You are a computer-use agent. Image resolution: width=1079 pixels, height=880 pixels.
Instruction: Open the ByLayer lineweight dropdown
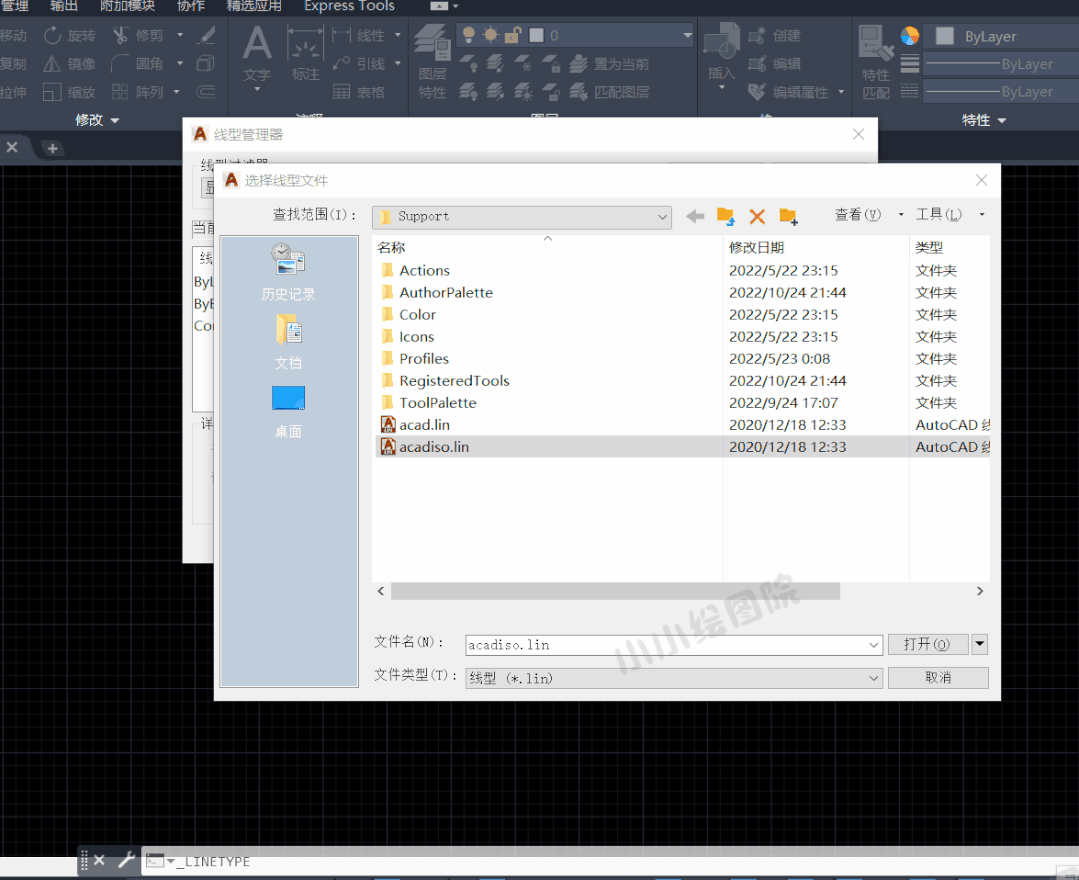click(1001, 64)
